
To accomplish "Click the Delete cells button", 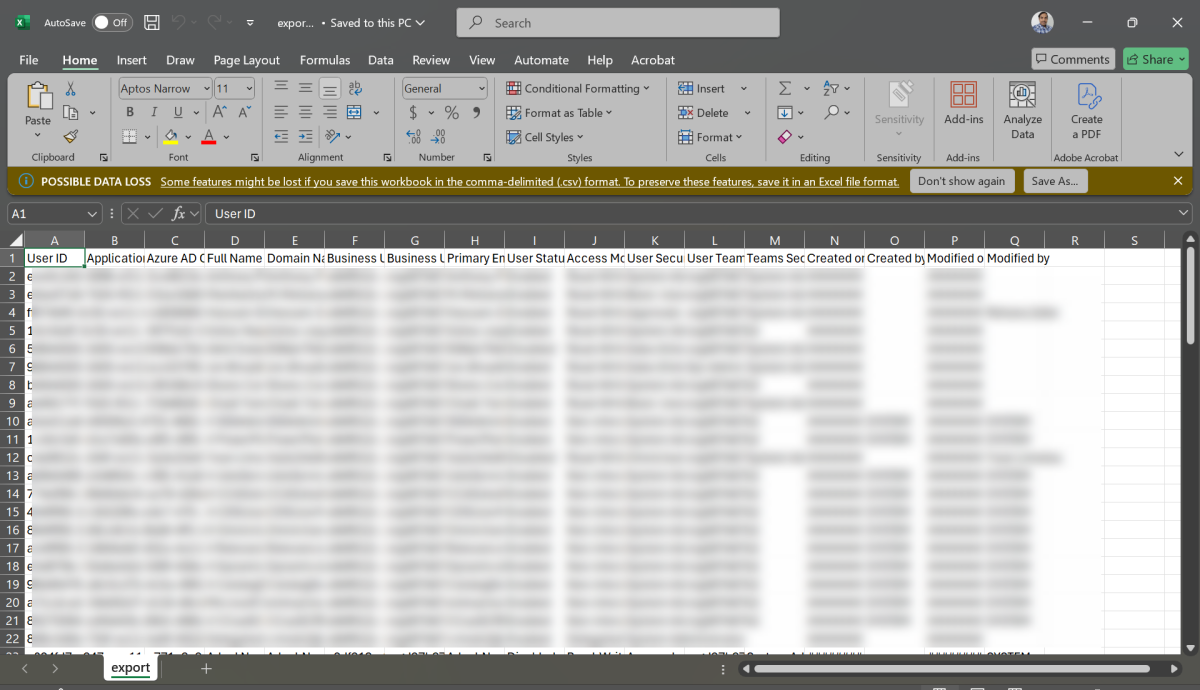I will click(x=703, y=113).
